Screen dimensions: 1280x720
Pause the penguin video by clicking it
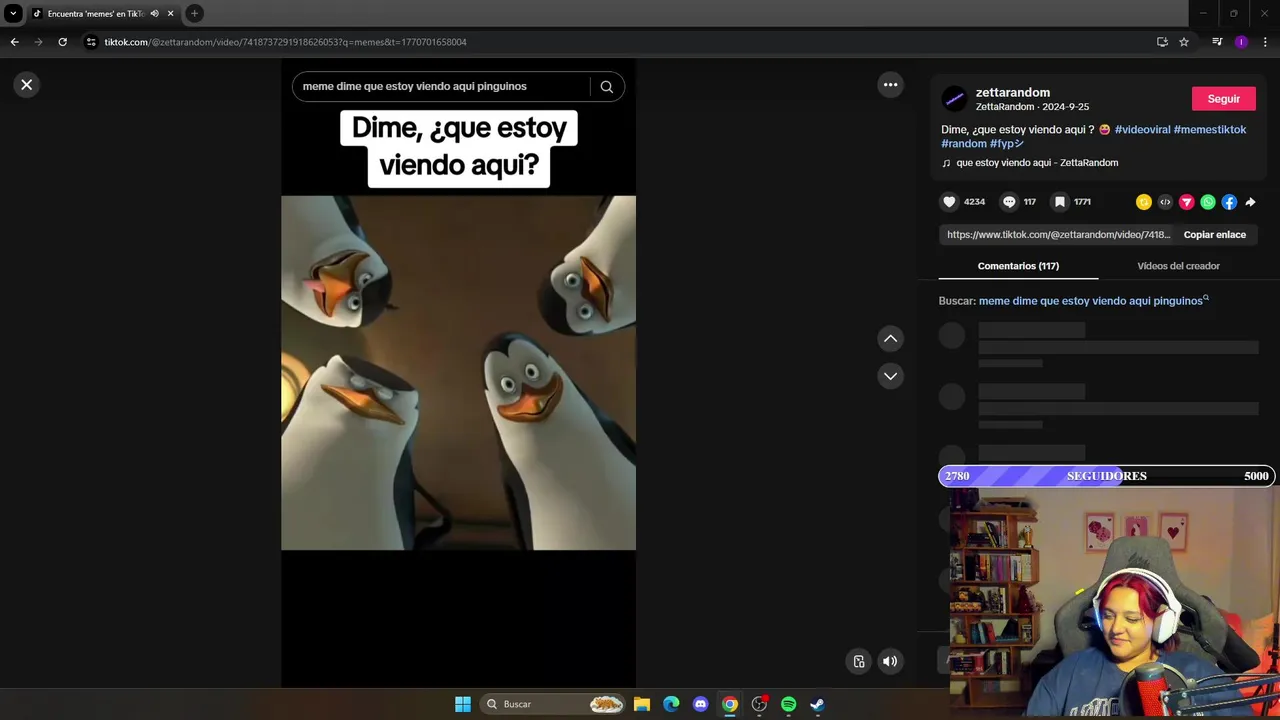coord(458,373)
